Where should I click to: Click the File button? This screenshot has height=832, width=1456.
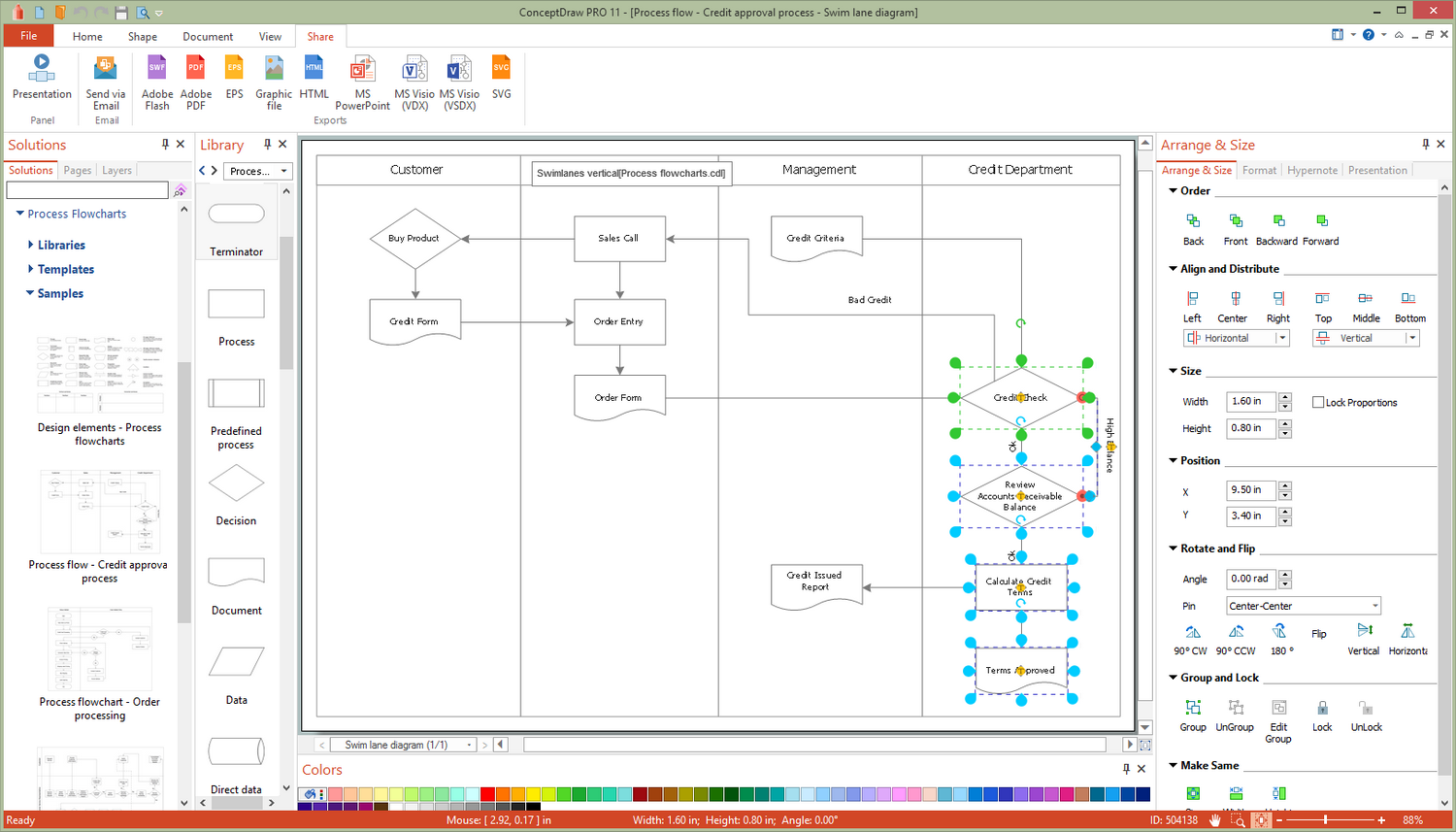(x=29, y=36)
